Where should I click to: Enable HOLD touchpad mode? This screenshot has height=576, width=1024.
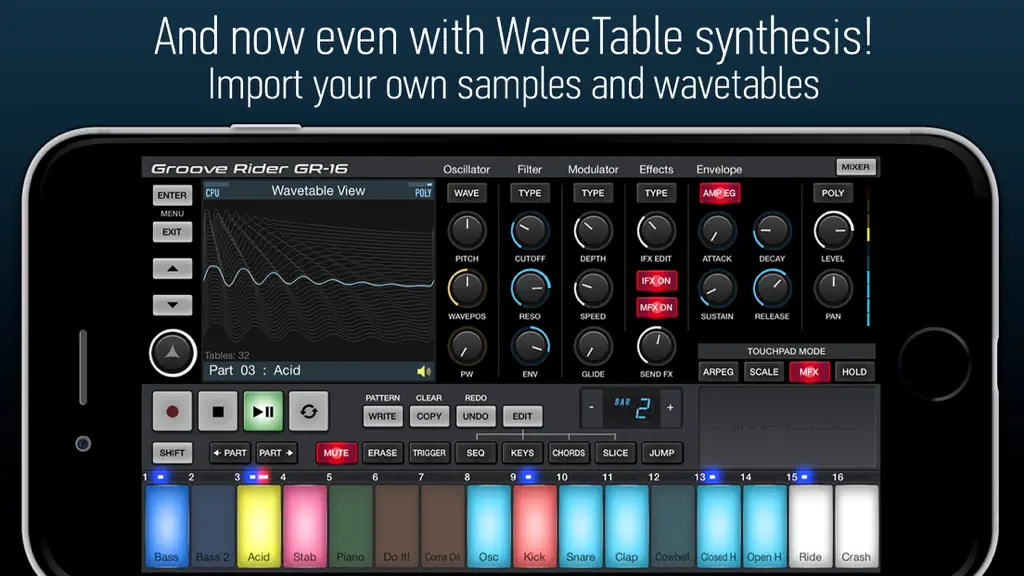click(x=854, y=372)
